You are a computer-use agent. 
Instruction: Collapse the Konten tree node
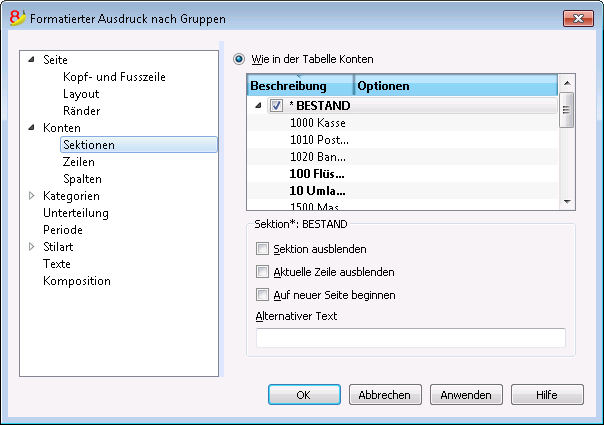[32, 128]
